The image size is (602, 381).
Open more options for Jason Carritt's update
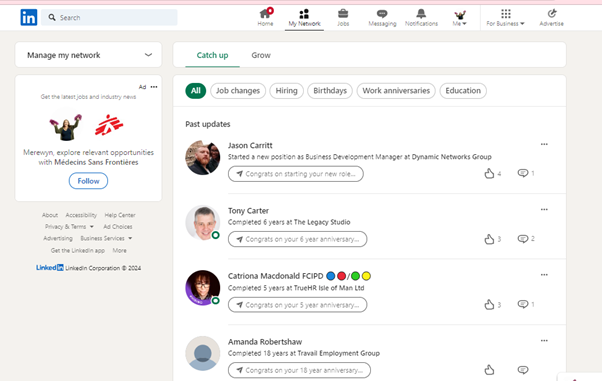pyautogui.click(x=544, y=144)
